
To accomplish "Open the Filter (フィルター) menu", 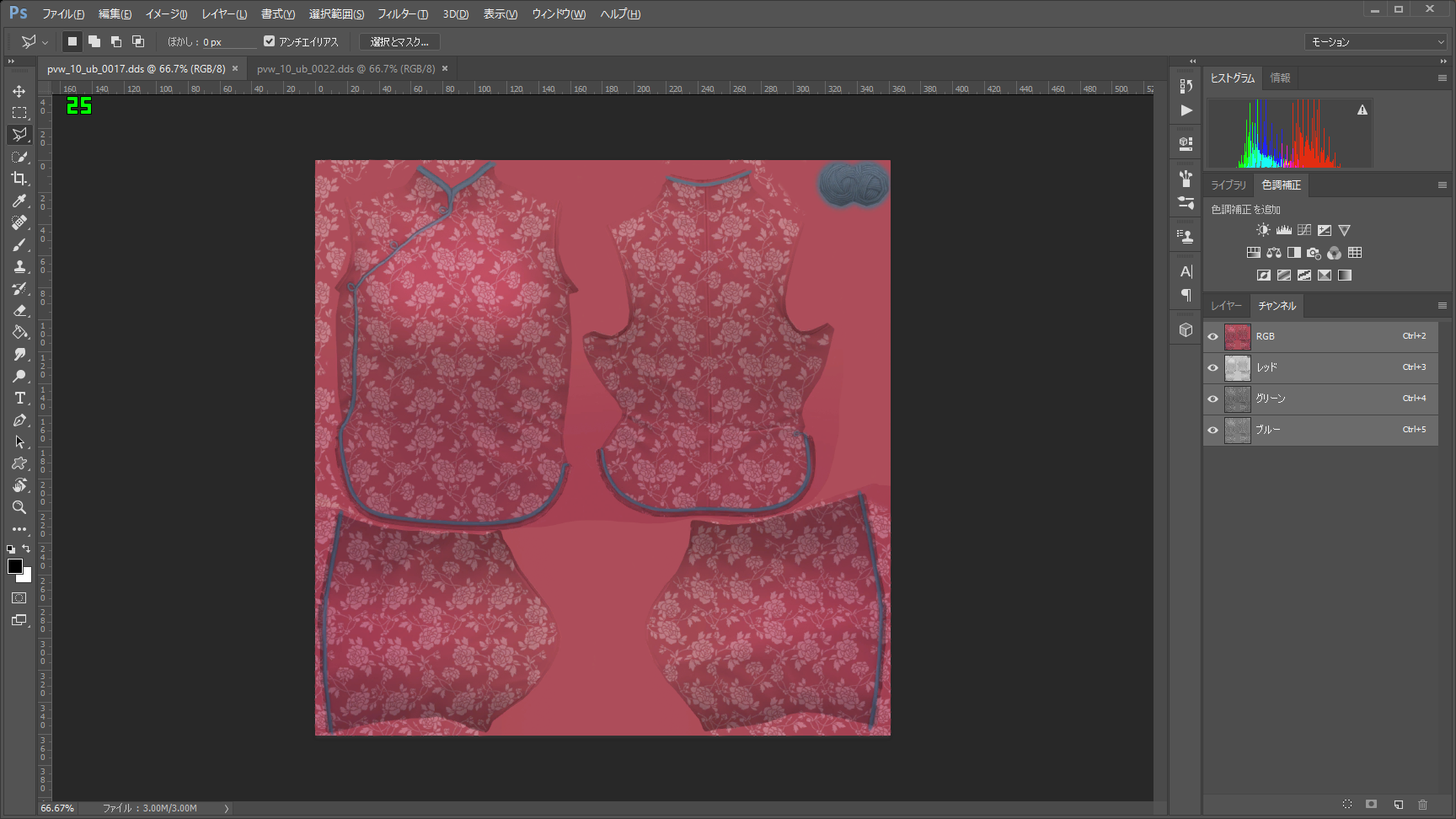I will pyautogui.click(x=402, y=14).
